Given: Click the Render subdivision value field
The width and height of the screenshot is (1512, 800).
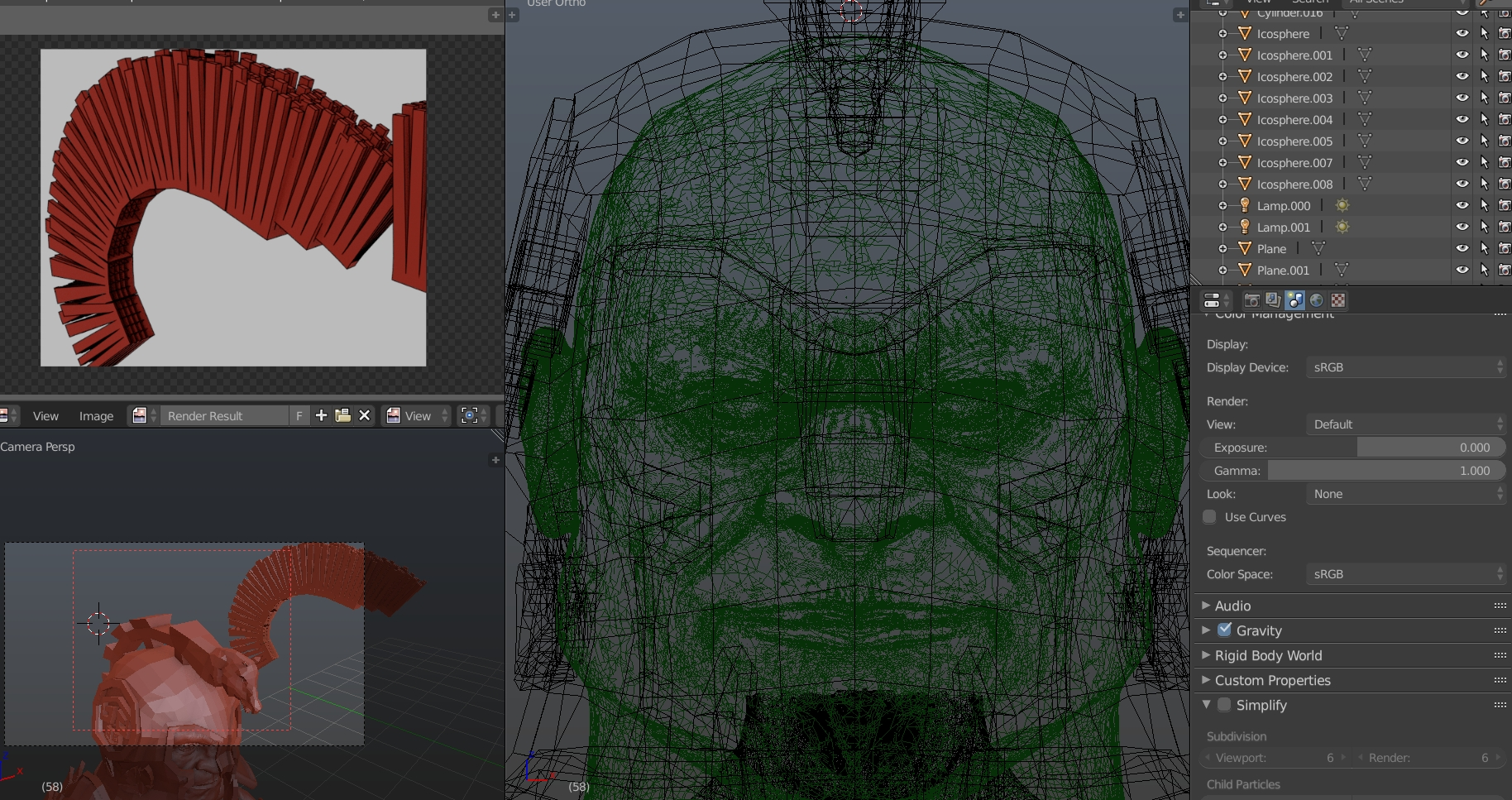Looking at the screenshot, I should tap(1430, 758).
